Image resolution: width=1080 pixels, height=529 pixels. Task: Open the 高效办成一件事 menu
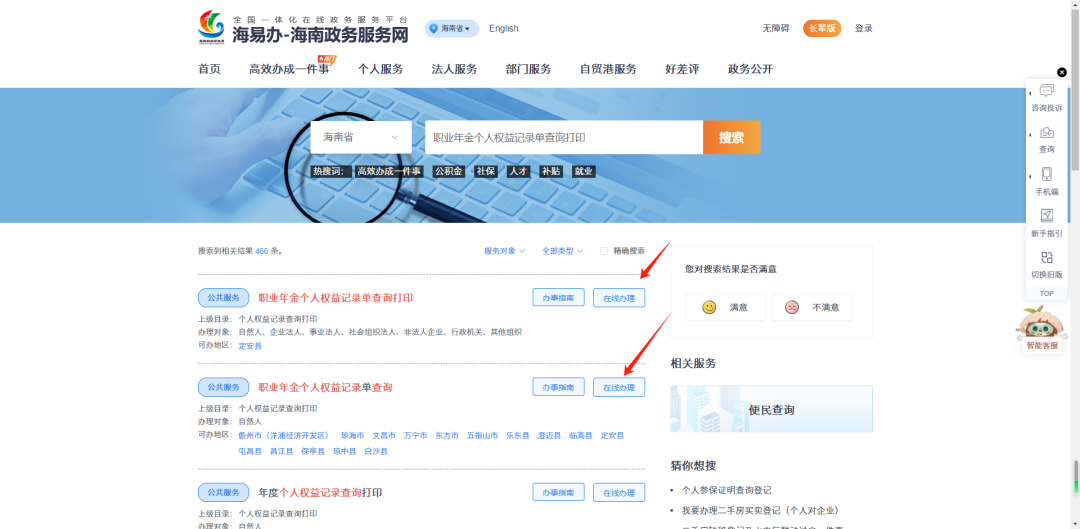[x=289, y=69]
